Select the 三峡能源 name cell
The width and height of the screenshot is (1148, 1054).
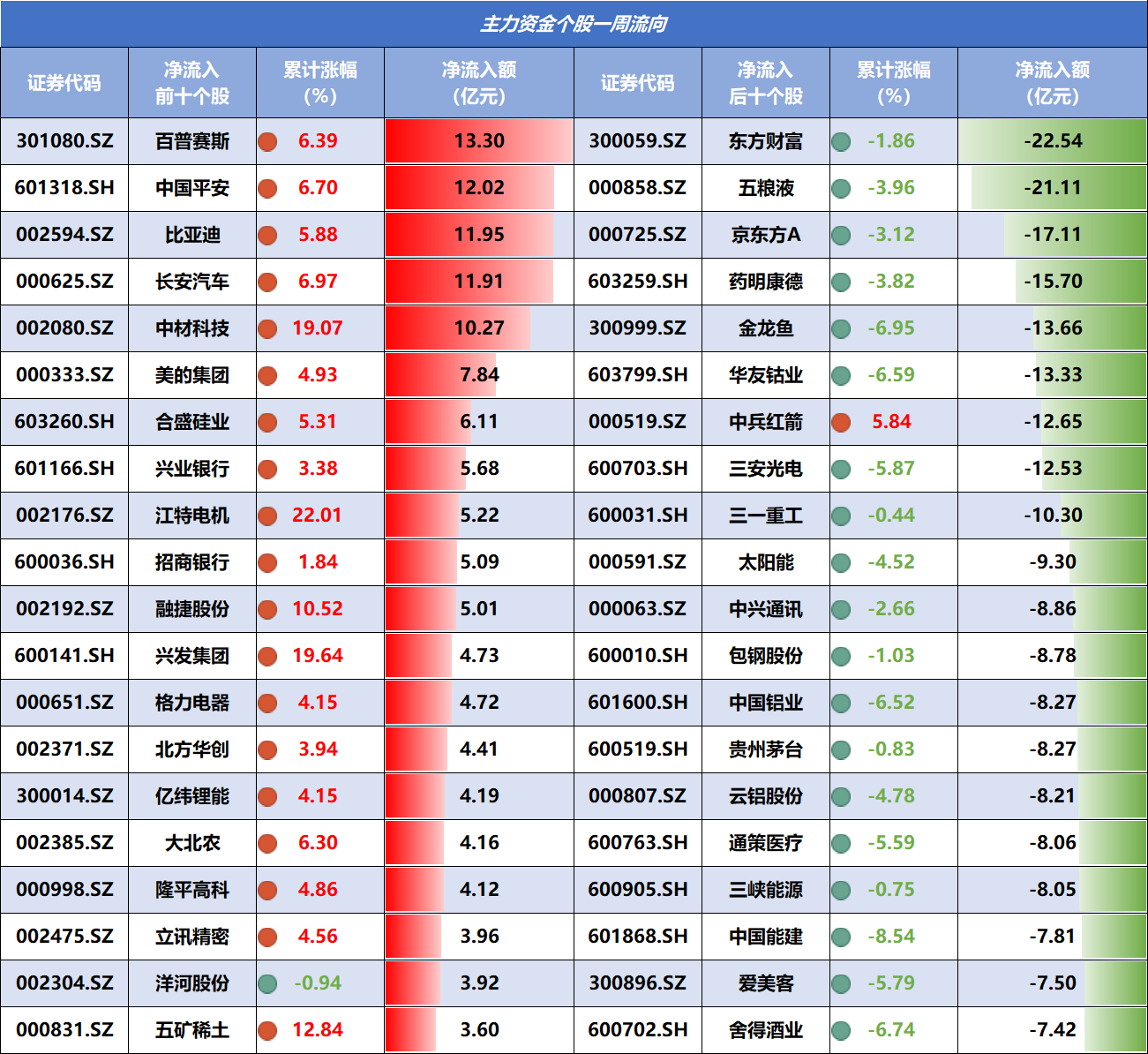[766, 890]
